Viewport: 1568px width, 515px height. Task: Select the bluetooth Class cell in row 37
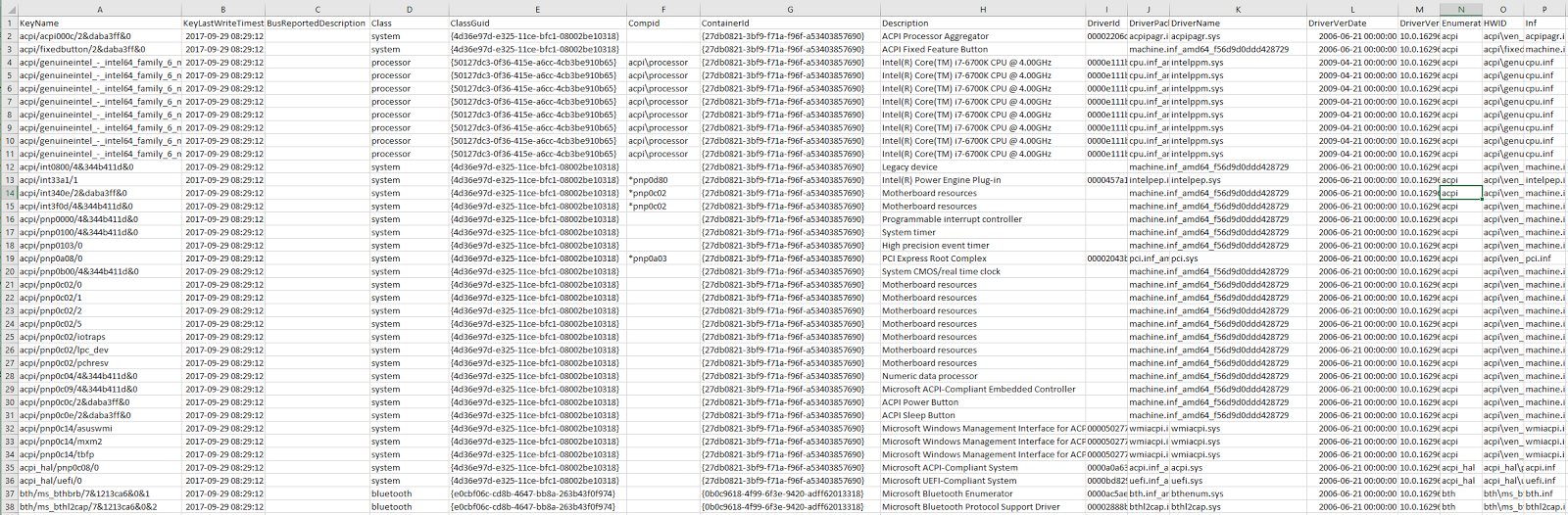pyautogui.click(x=409, y=493)
